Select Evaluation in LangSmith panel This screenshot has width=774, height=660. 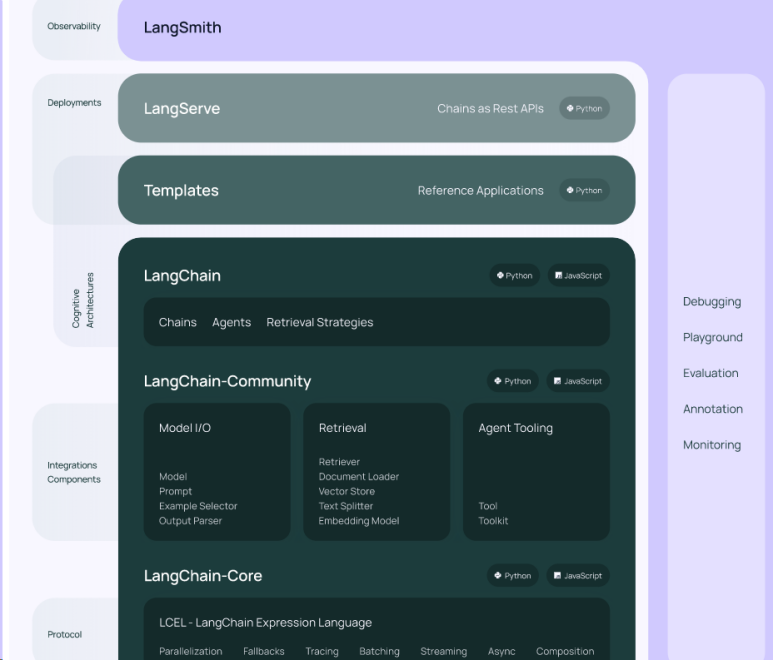pyautogui.click(x=710, y=373)
